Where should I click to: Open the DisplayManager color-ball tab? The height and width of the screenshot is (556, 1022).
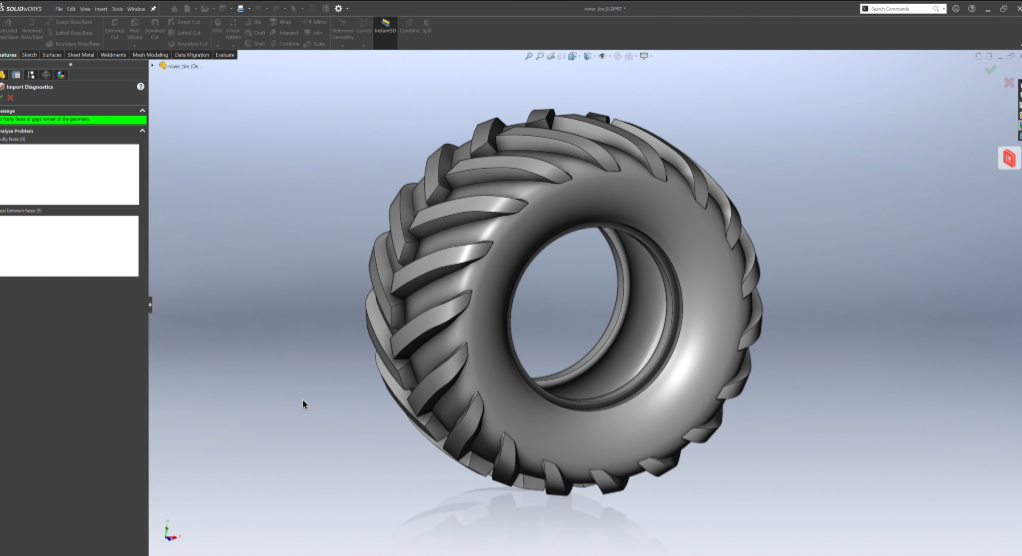(61, 75)
